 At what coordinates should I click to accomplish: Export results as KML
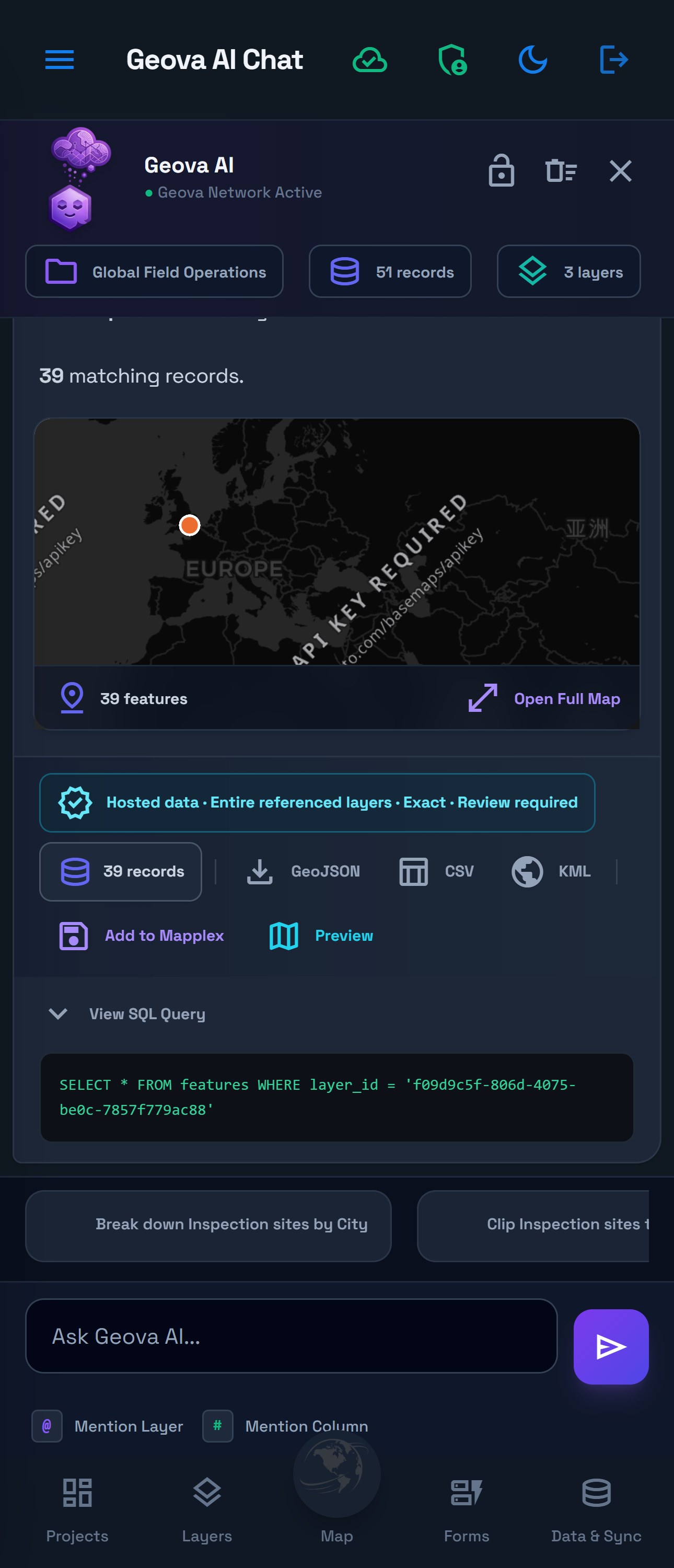tap(551, 871)
